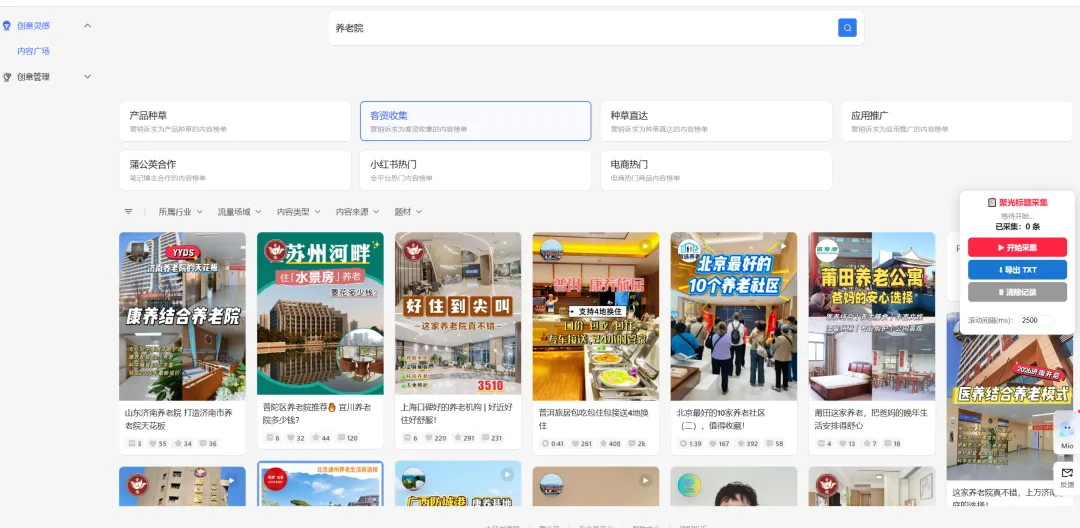Click the 已采集: 0 条 counter text
The height and width of the screenshot is (528, 1080).
click(x=1017, y=226)
